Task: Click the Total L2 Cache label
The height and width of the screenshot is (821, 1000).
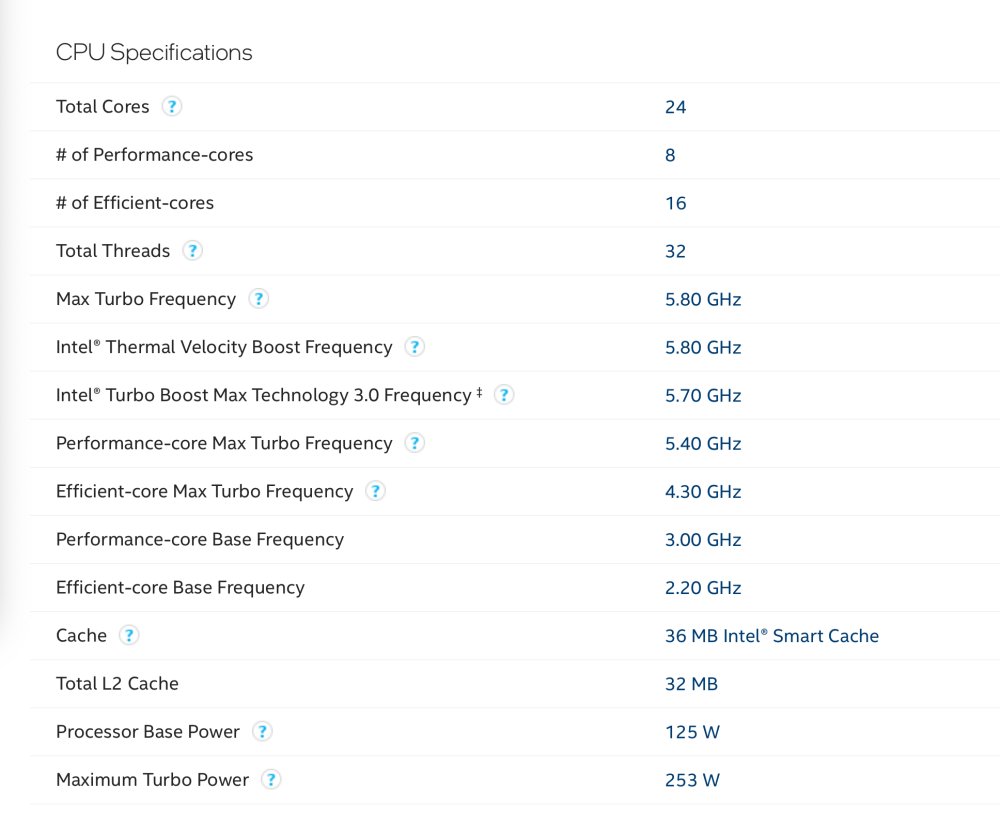Action: coord(117,683)
